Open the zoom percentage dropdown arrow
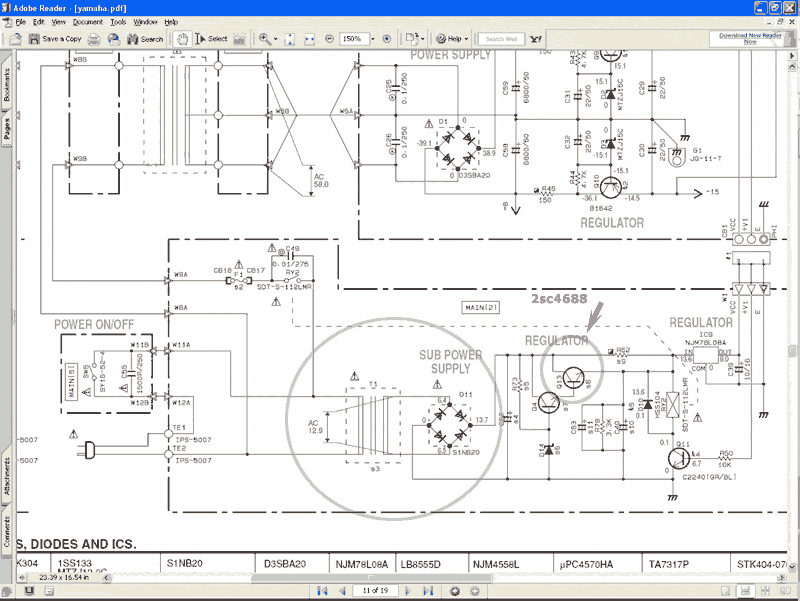This screenshot has height=601, width=800. click(372, 39)
